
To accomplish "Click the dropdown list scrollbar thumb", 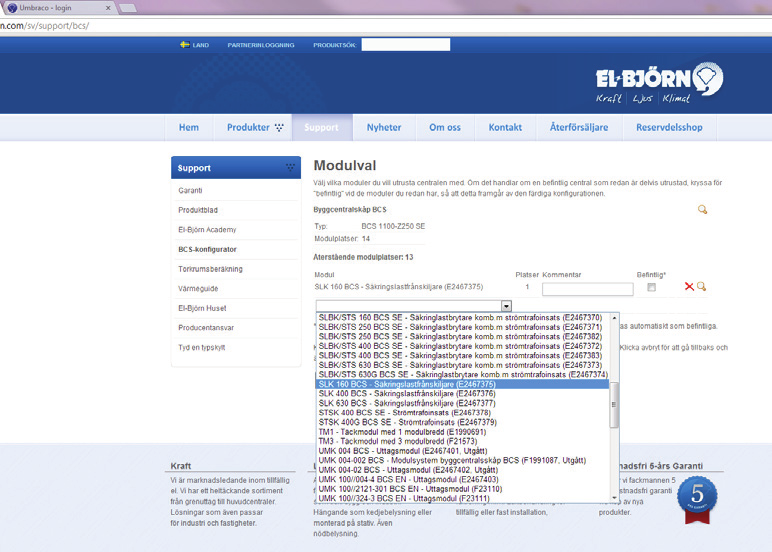I will pyautogui.click(x=614, y=404).
